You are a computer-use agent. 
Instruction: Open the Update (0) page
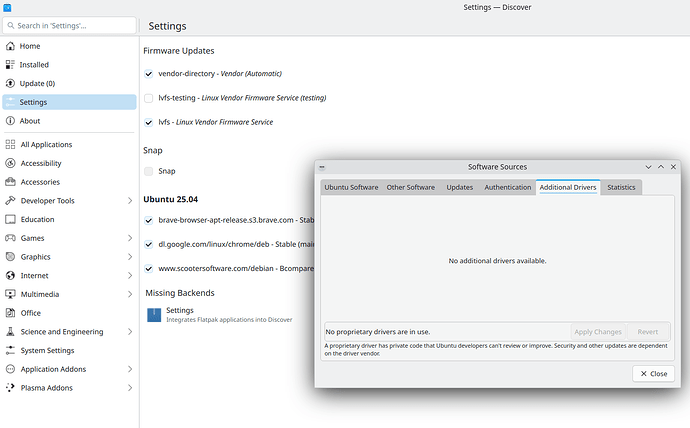(37, 83)
